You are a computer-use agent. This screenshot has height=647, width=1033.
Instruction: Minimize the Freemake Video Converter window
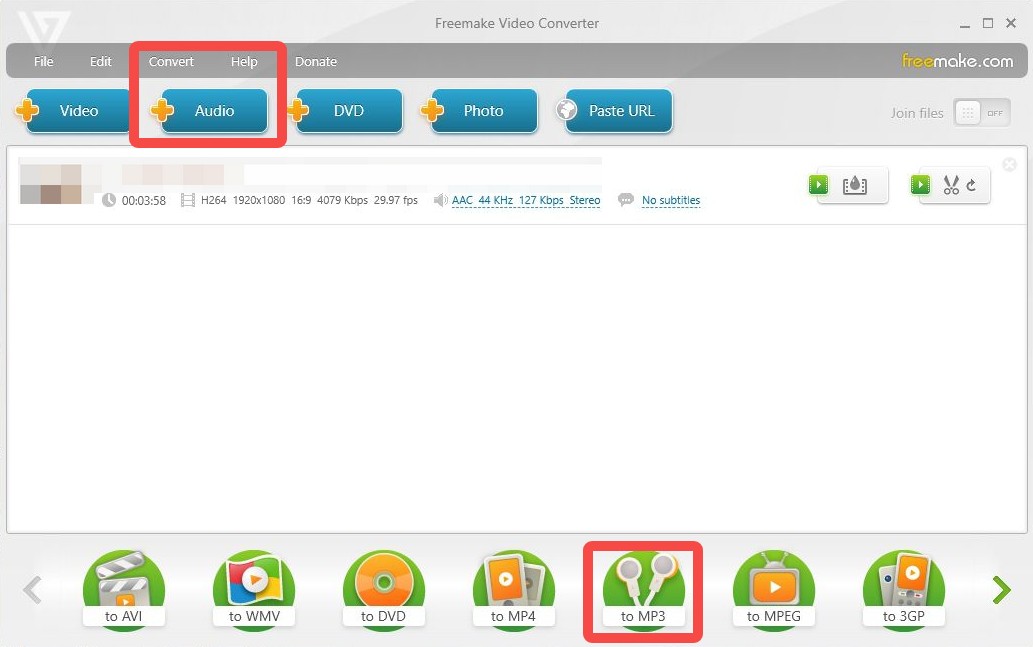[965, 24]
